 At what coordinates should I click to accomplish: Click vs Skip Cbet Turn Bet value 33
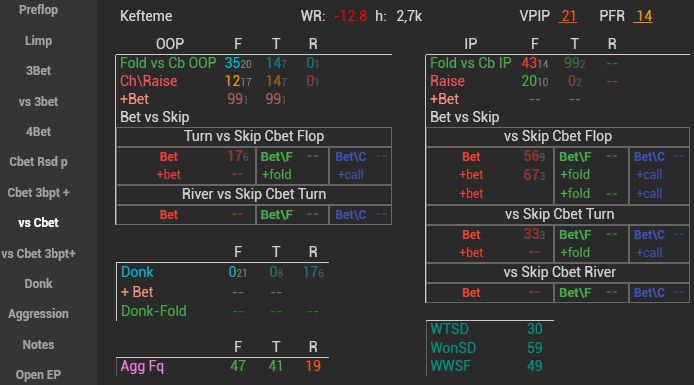532,234
